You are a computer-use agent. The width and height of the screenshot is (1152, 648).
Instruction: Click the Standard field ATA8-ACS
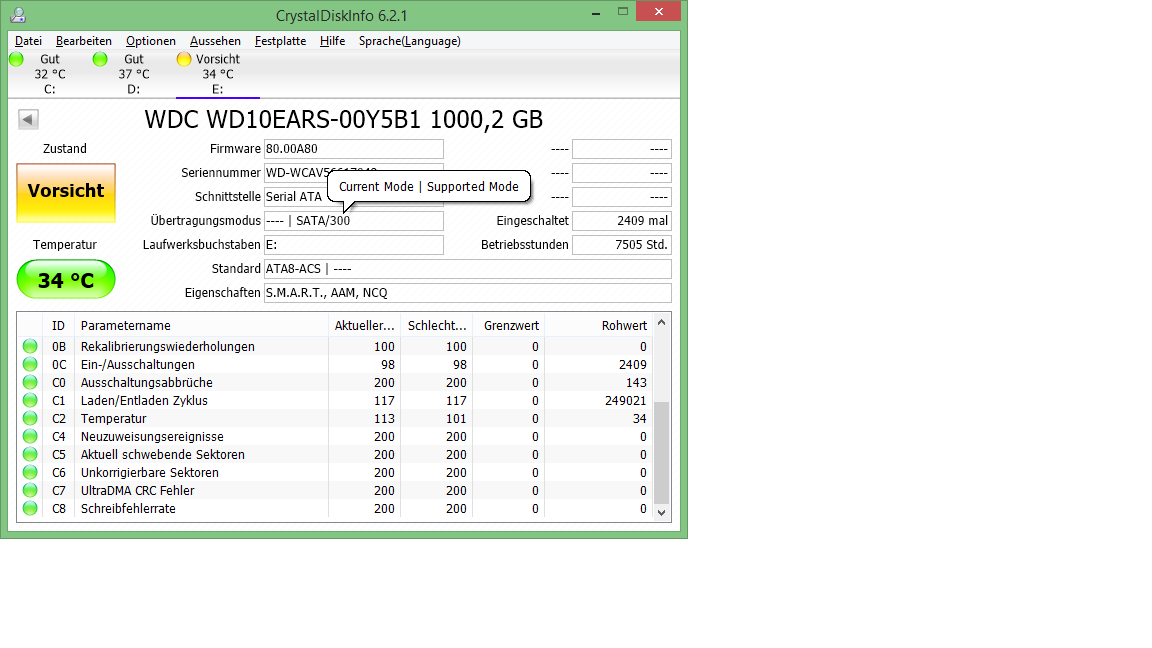(468, 269)
